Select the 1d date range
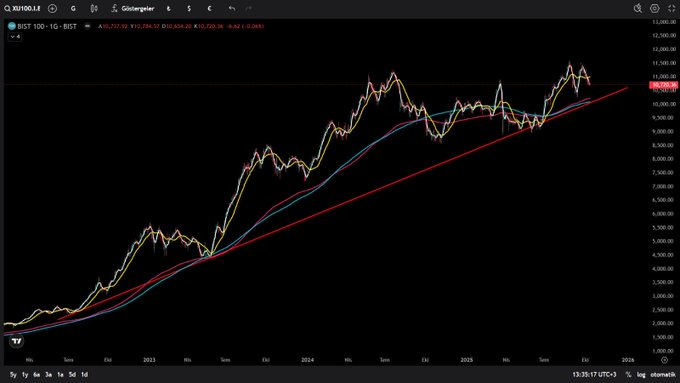680x383 pixels. click(x=84, y=374)
